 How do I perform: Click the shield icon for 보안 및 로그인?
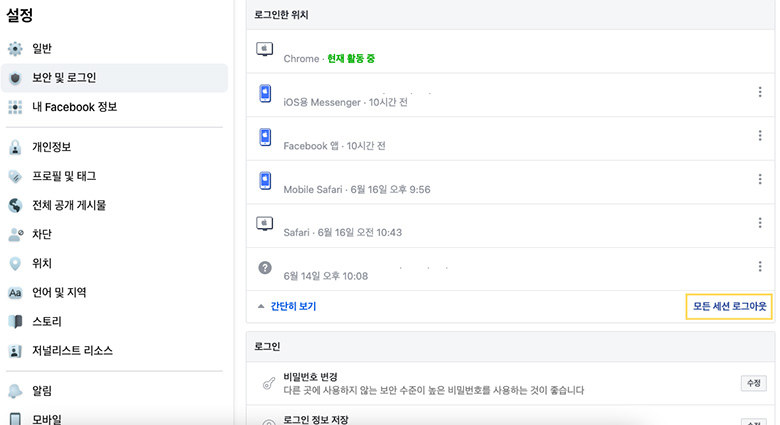pyautogui.click(x=15, y=78)
